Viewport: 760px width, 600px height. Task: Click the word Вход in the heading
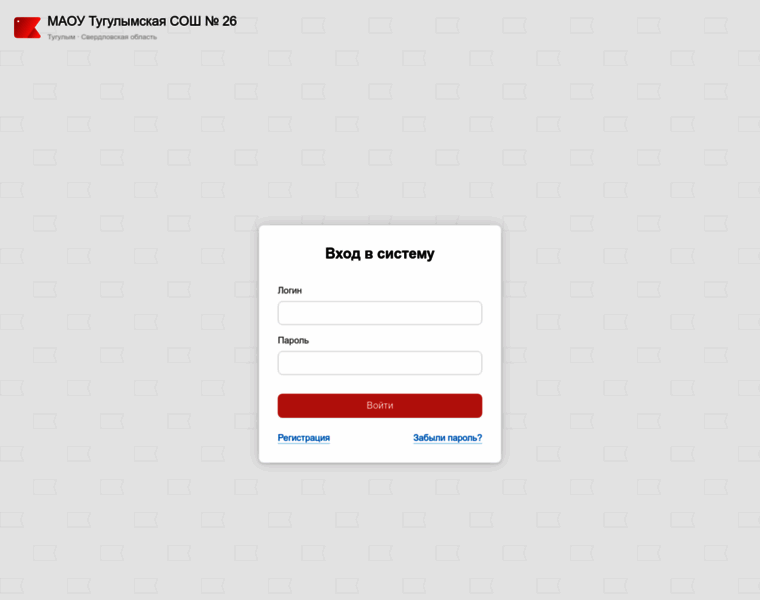point(343,253)
